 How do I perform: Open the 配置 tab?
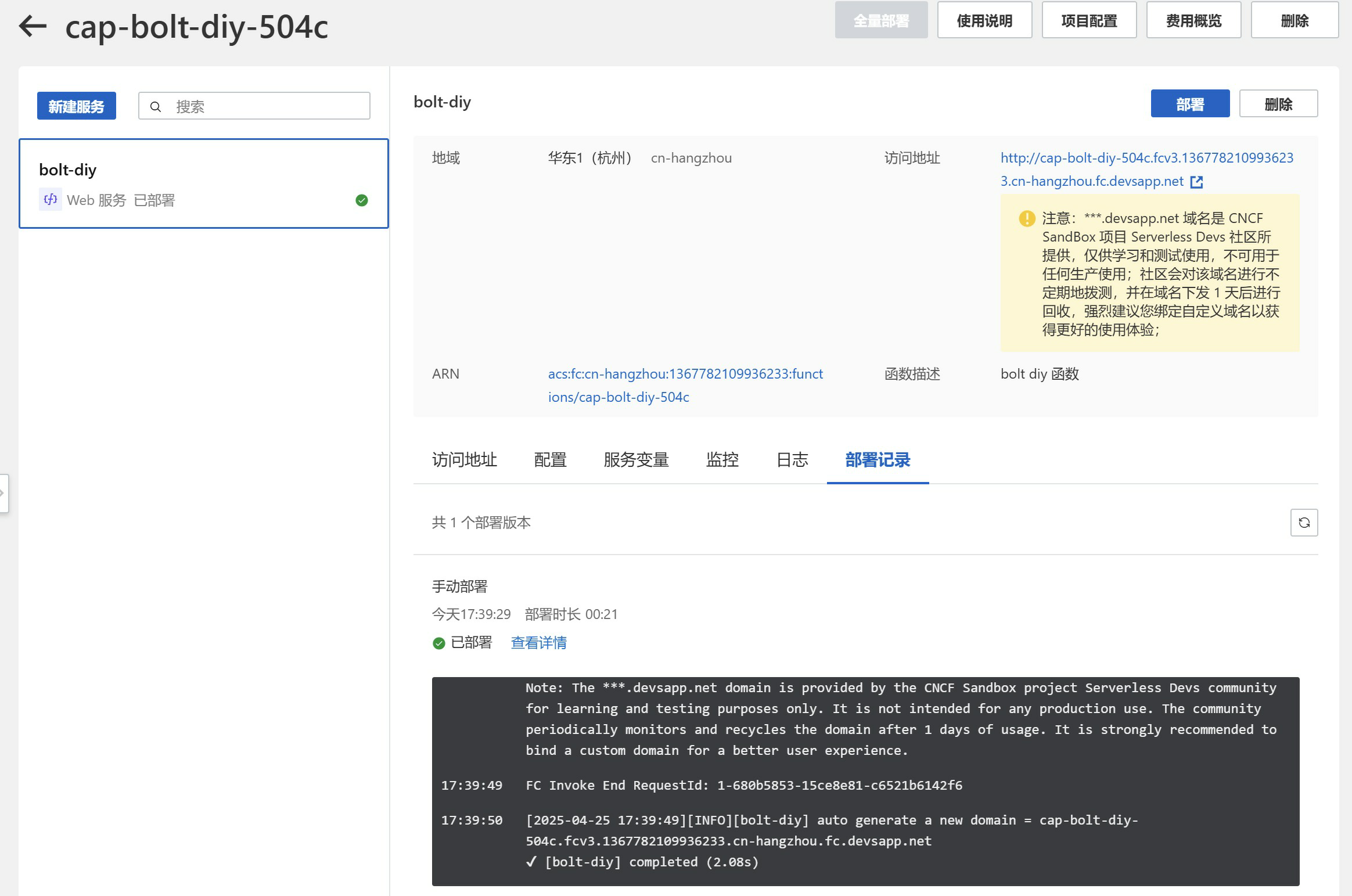click(x=550, y=460)
